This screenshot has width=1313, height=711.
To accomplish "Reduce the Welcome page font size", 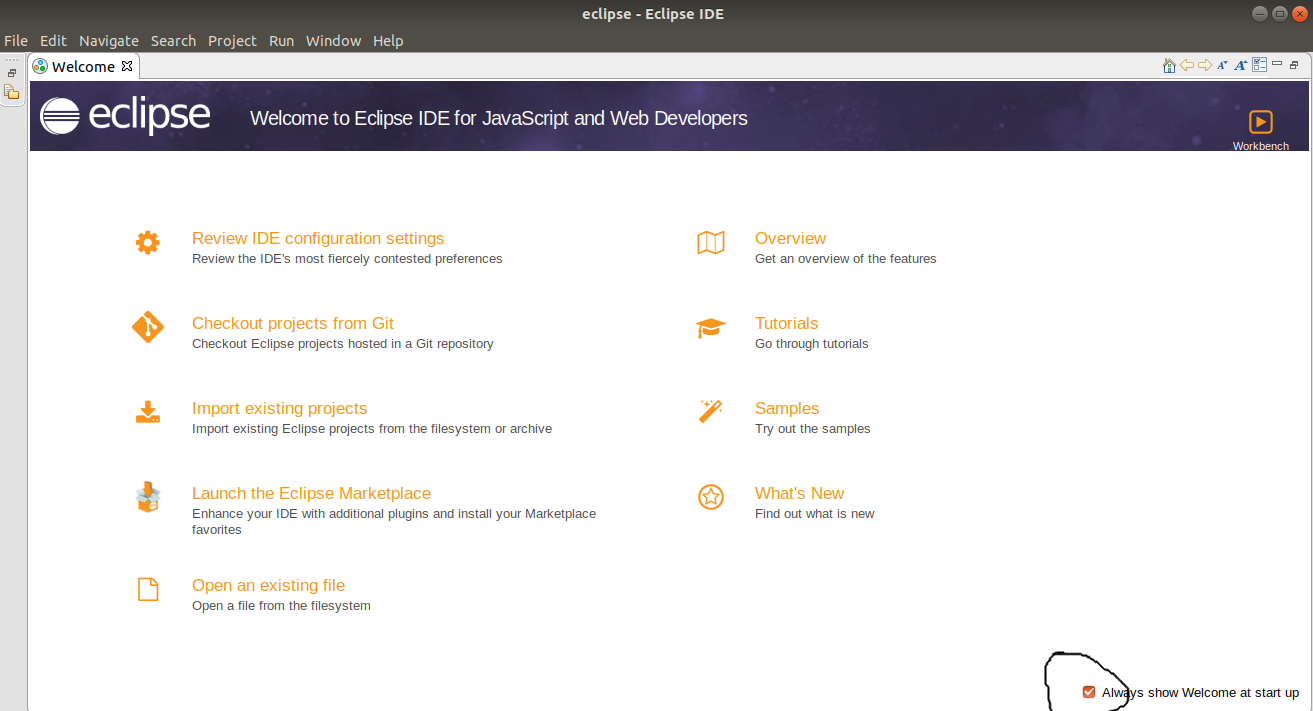I will click(x=1222, y=66).
